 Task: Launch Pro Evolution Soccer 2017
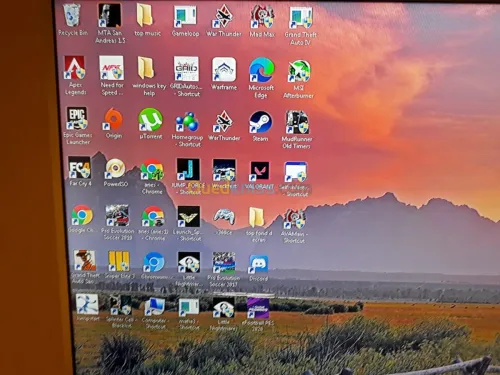(224, 263)
